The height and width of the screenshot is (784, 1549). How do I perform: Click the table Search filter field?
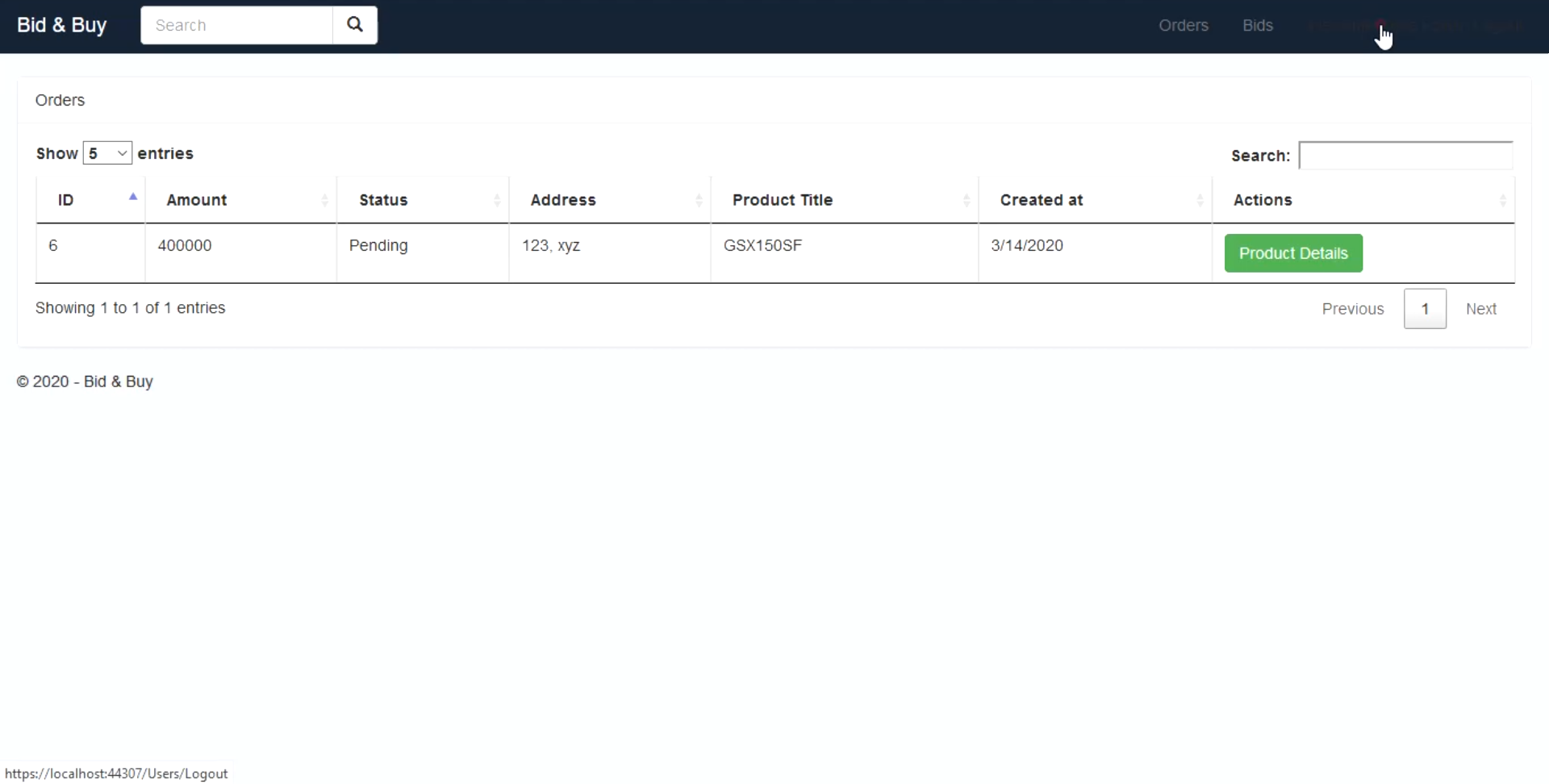point(1405,156)
